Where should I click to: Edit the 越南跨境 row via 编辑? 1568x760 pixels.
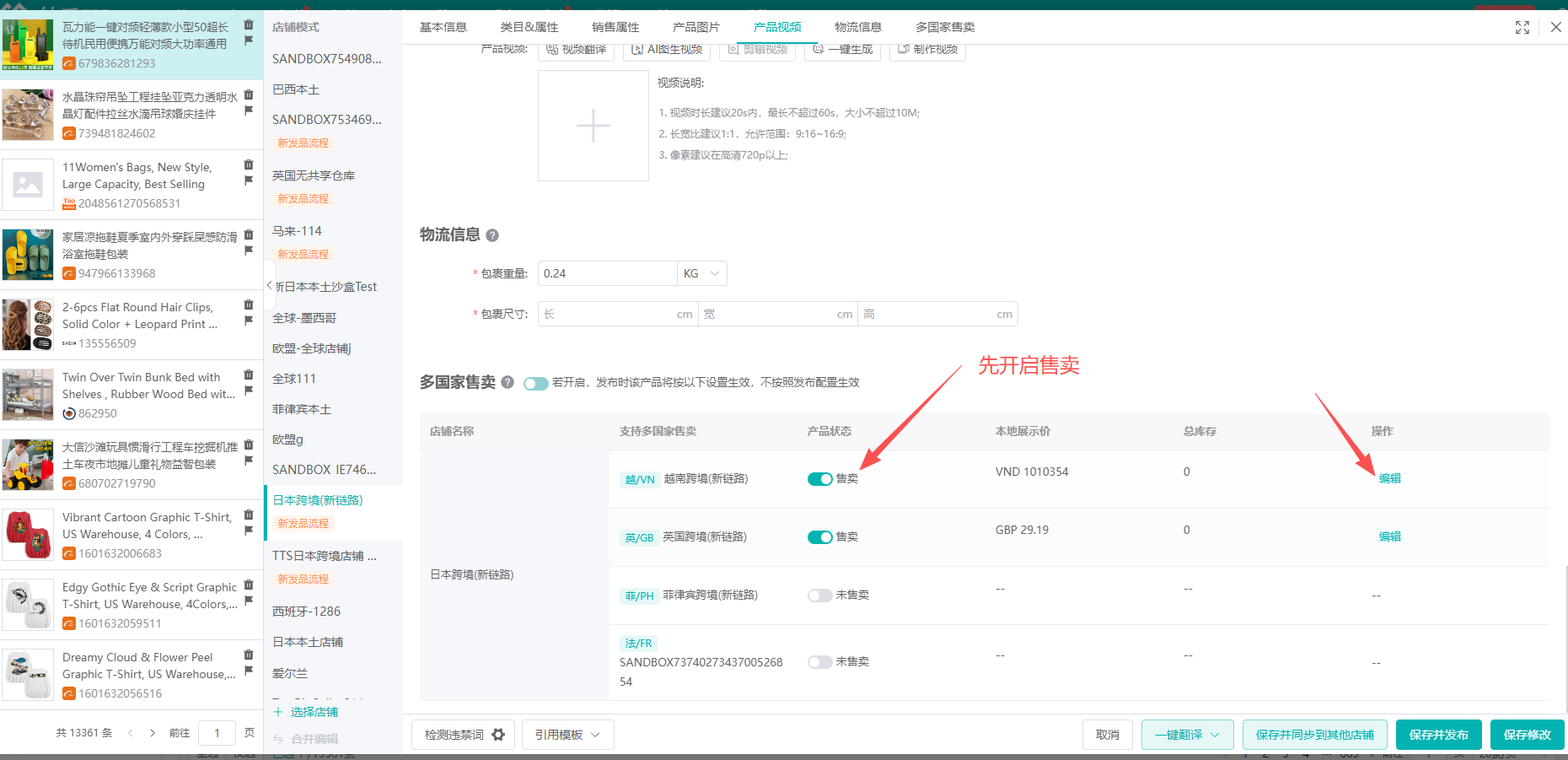(1390, 478)
